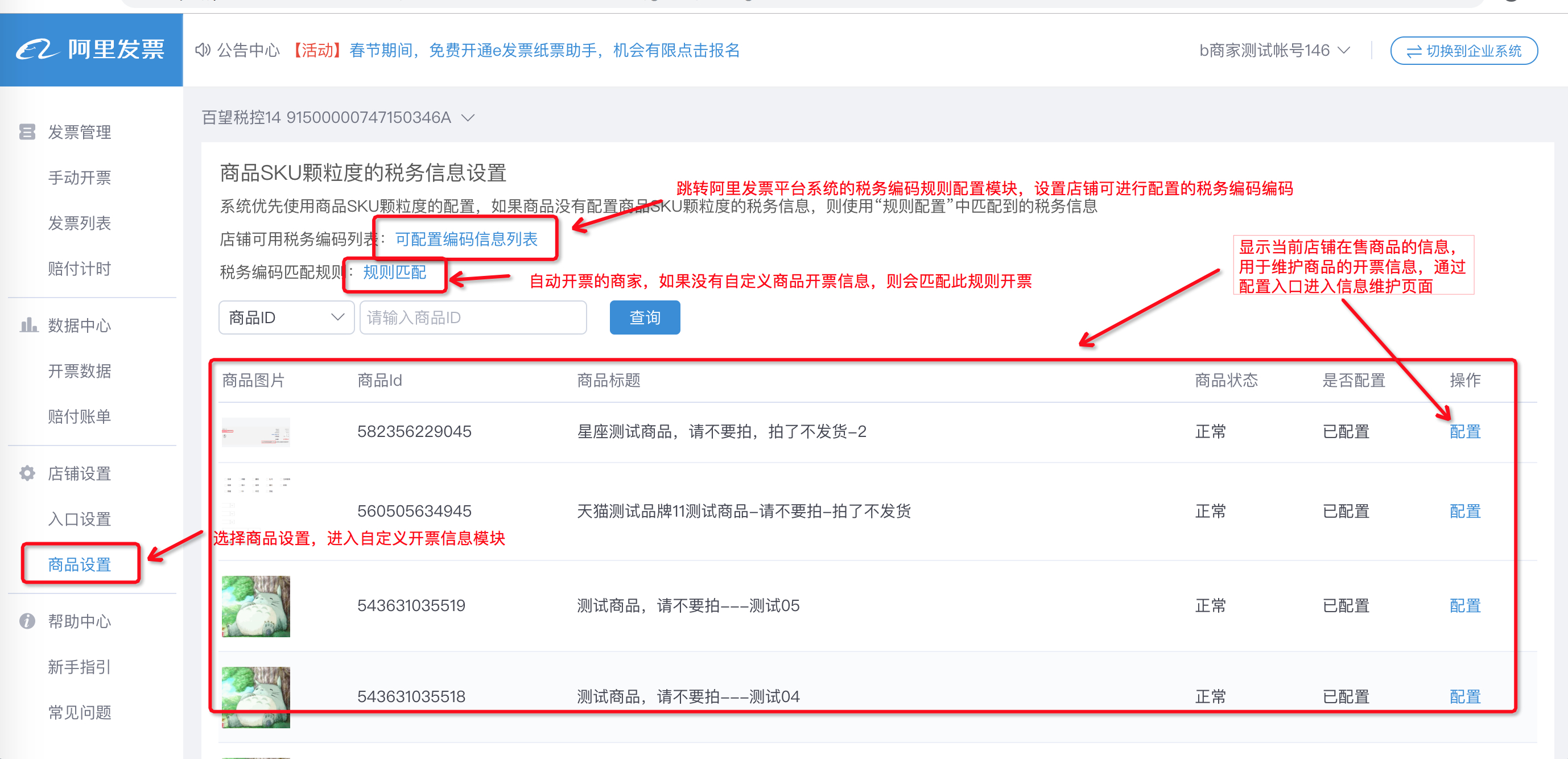Viewport: 1568px width, 759px height.
Task: Click the 店铺设置 gear icon
Action: click(27, 473)
